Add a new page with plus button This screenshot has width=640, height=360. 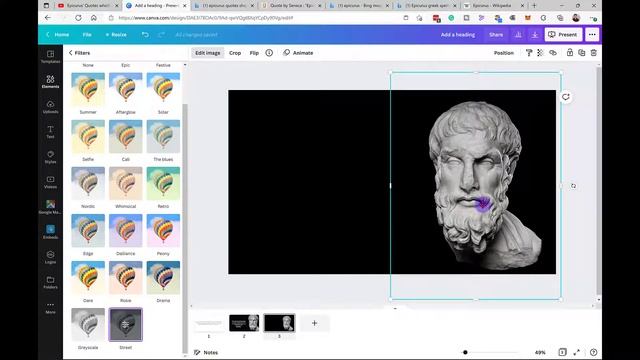pyautogui.click(x=314, y=323)
